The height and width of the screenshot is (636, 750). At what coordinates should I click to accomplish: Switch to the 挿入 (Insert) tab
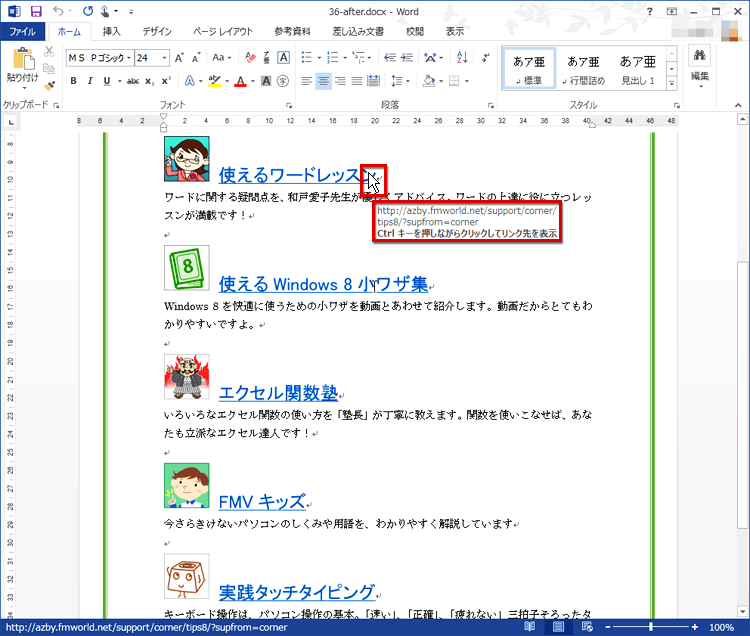point(111,32)
